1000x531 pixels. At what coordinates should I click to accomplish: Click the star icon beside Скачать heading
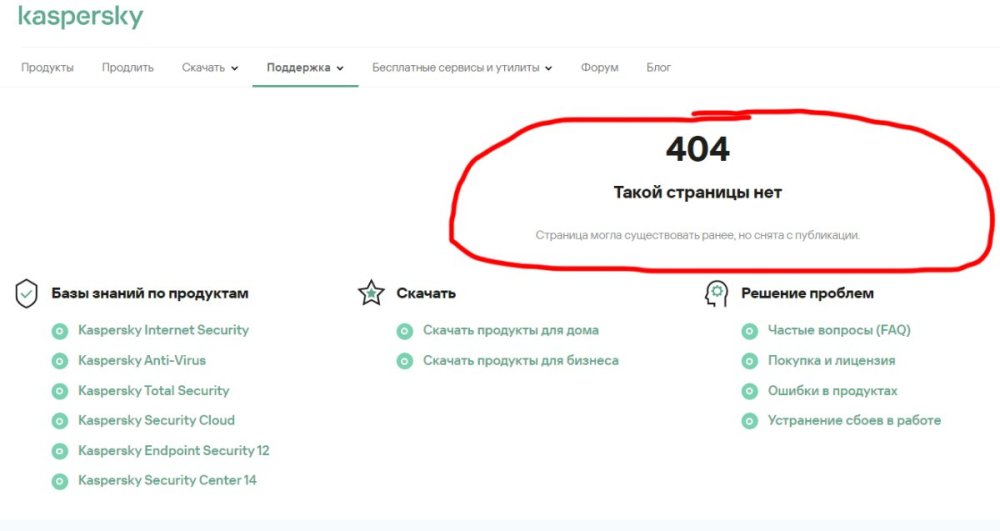[x=371, y=293]
